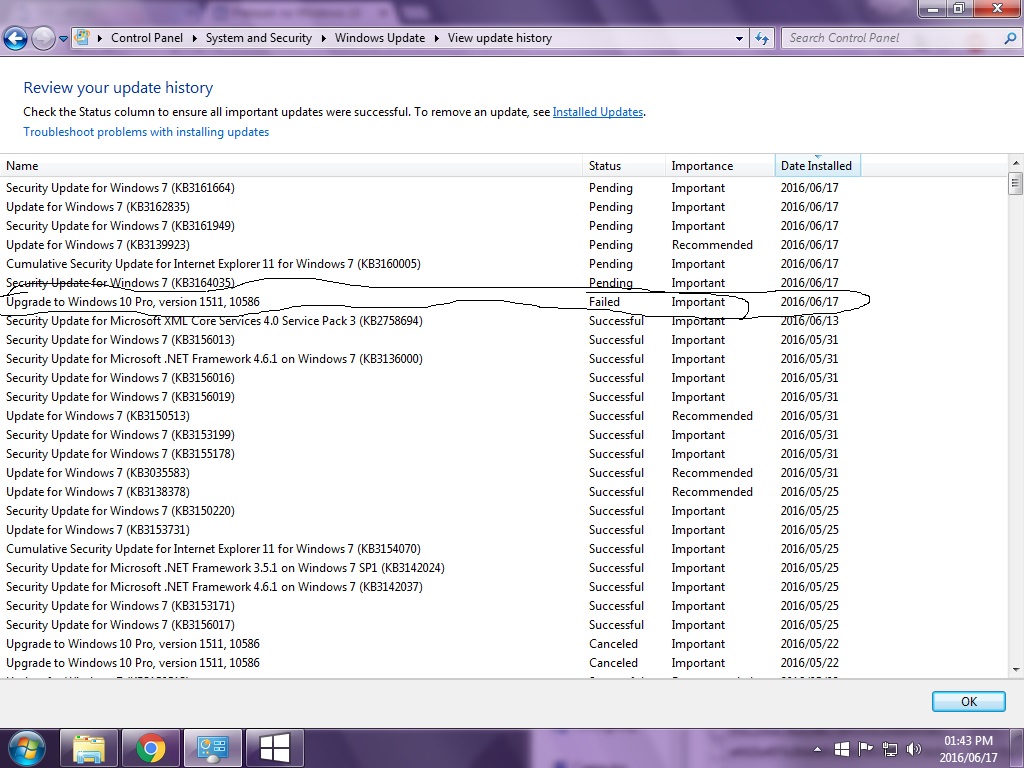Click View update history breadcrumb
This screenshot has width=1024, height=768.
tap(500, 38)
